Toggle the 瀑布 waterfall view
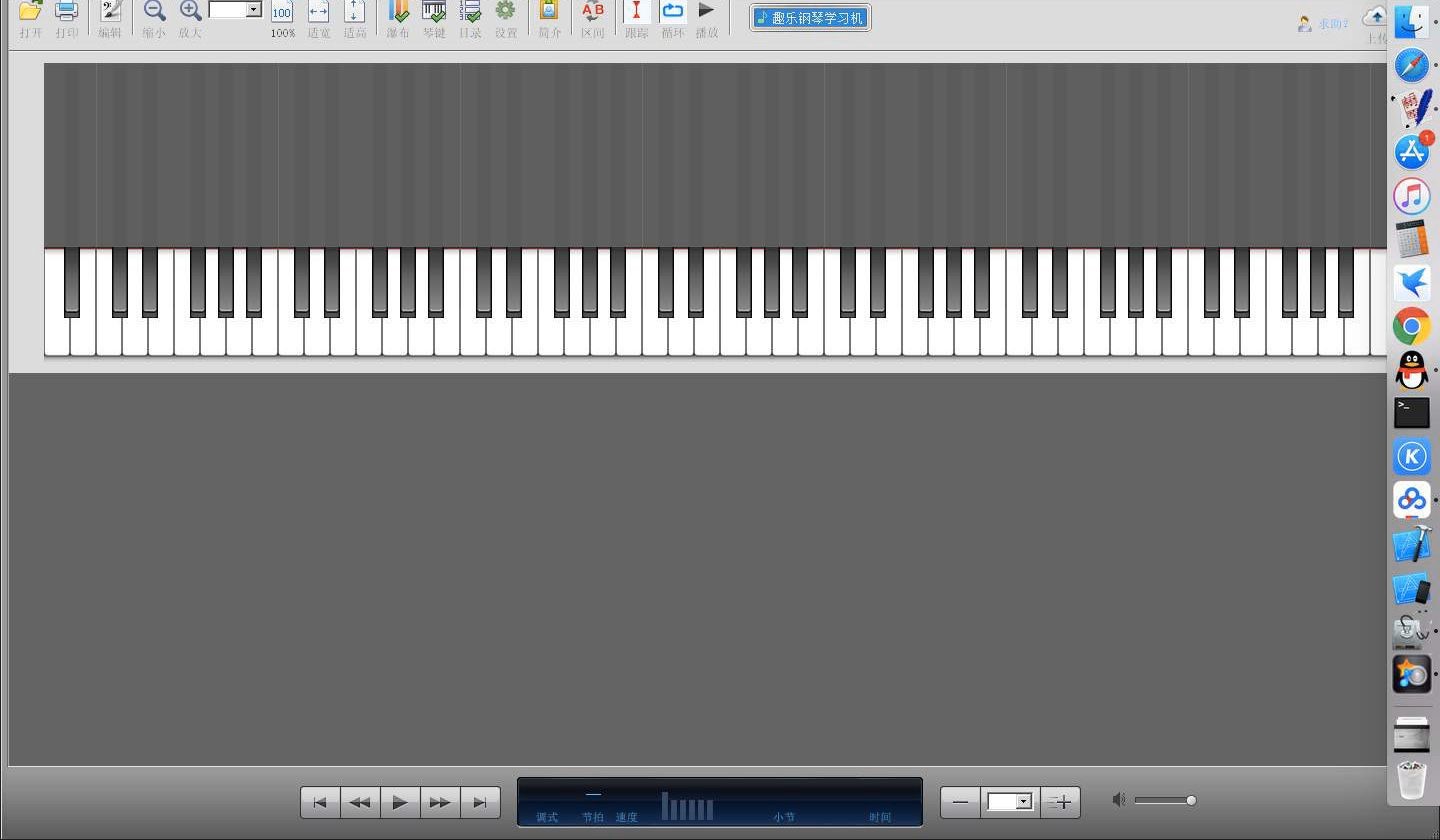This screenshot has width=1440, height=840. tap(398, 18)
